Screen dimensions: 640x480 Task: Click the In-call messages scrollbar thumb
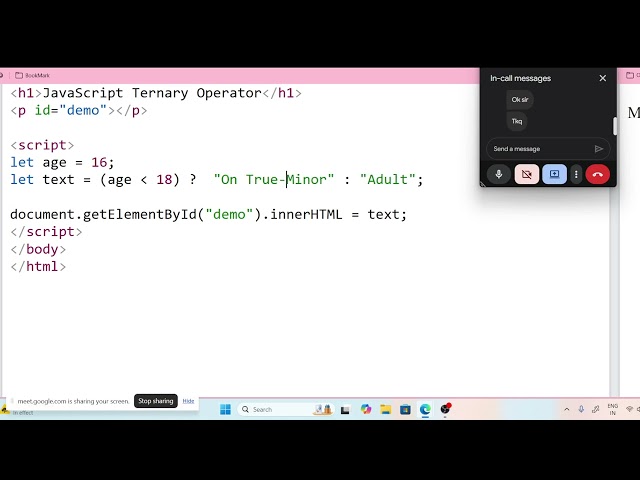click(x=615, y=126)
